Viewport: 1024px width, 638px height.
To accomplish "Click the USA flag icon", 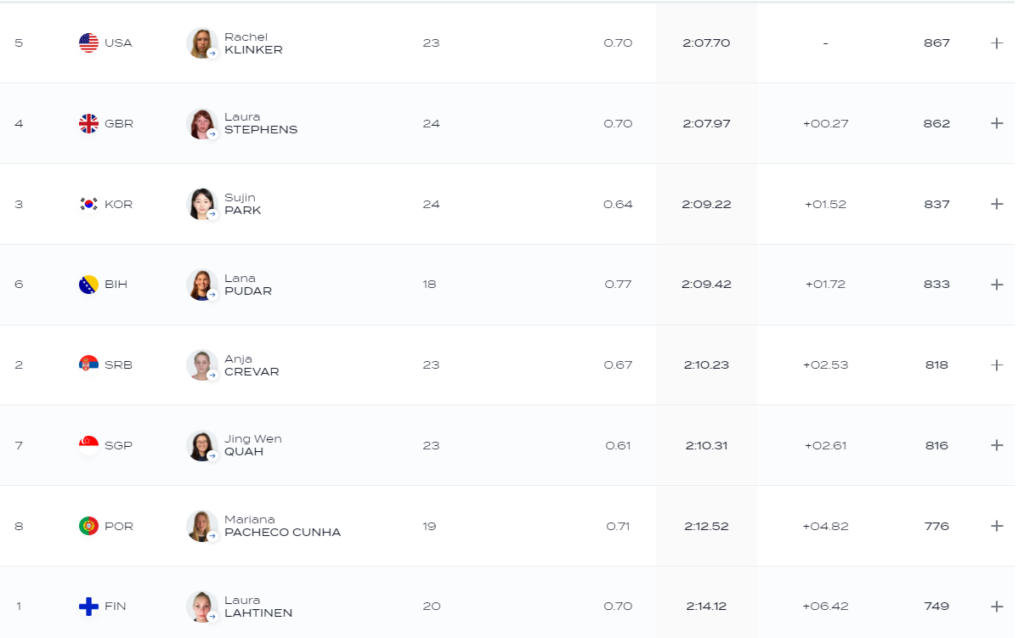I will [x=89, y=43].
